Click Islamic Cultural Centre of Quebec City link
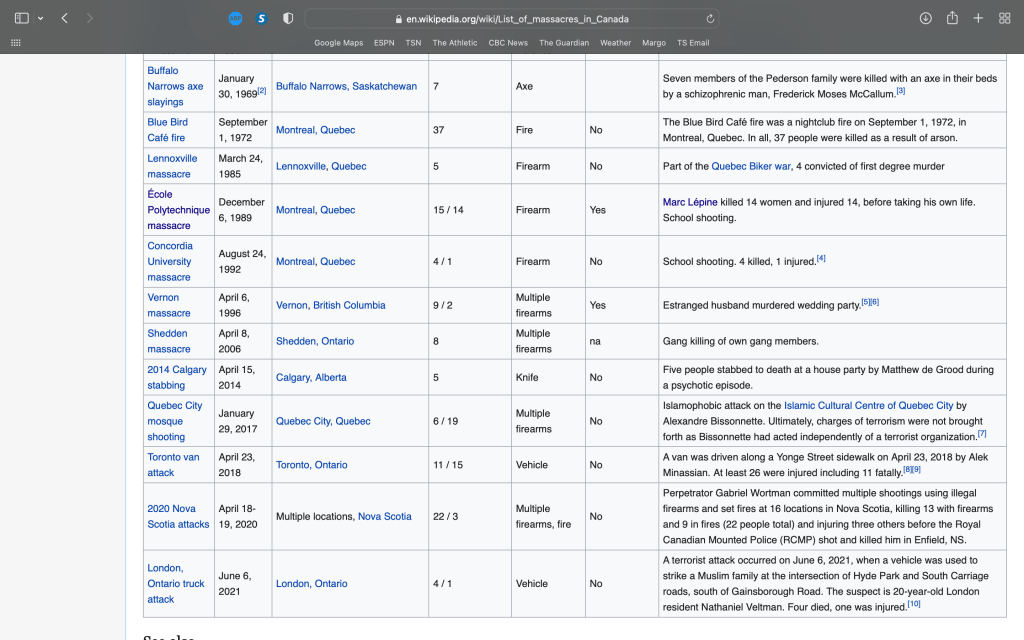Image resolution: width=1024 pixels, height=640 pixels. pyautogui.click(x=868, y=406)
